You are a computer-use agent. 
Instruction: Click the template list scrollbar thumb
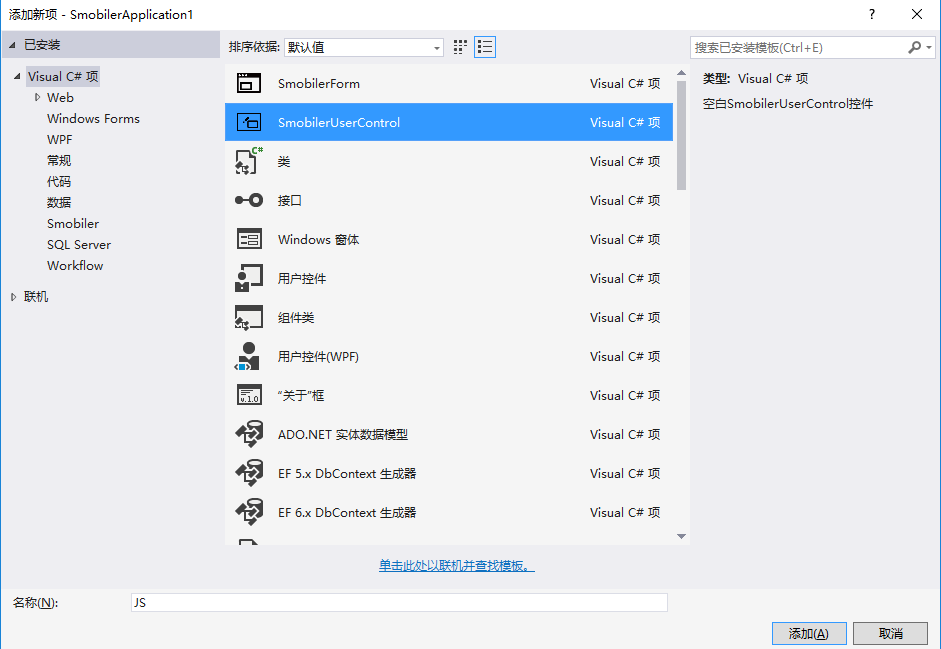[x=681, y=135]
